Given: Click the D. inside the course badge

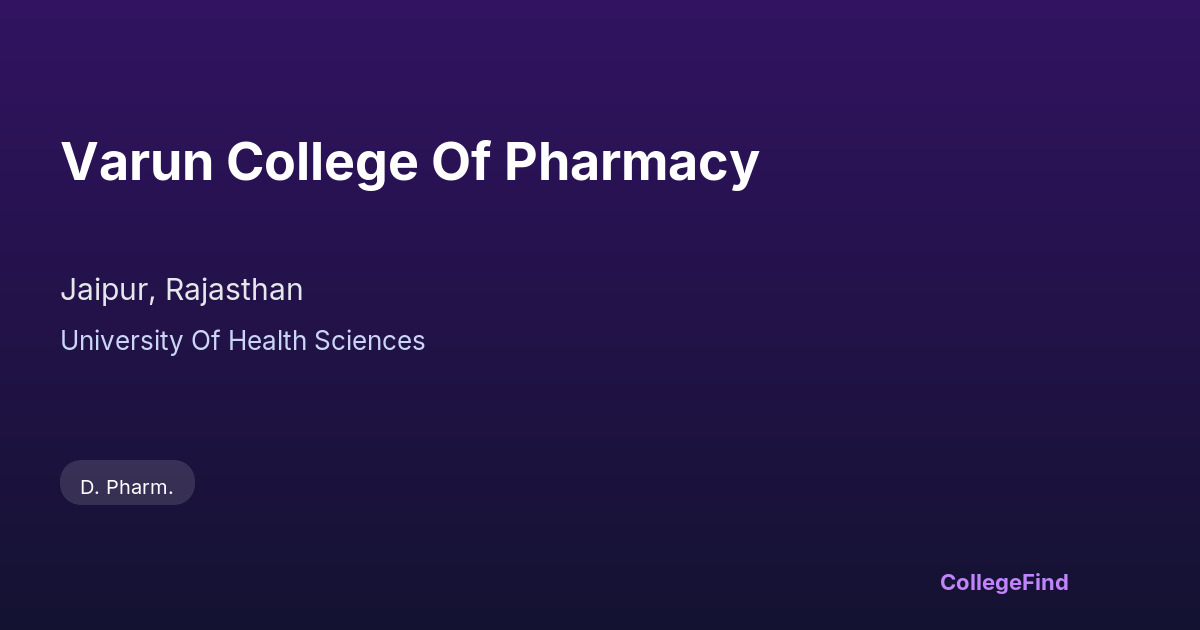Looking at the screenshot, I should click(x=89, y=487).
